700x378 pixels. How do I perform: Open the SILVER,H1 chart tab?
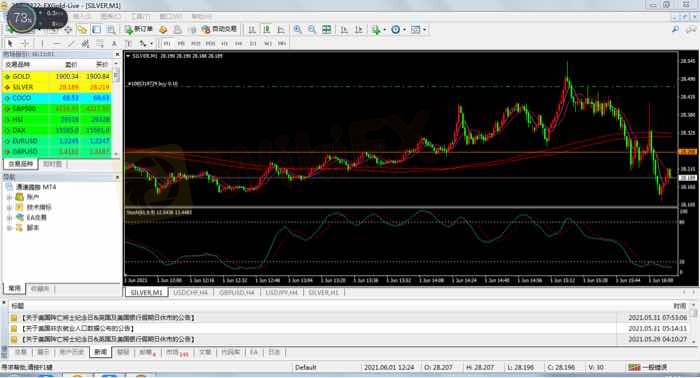tap(324, 292)
